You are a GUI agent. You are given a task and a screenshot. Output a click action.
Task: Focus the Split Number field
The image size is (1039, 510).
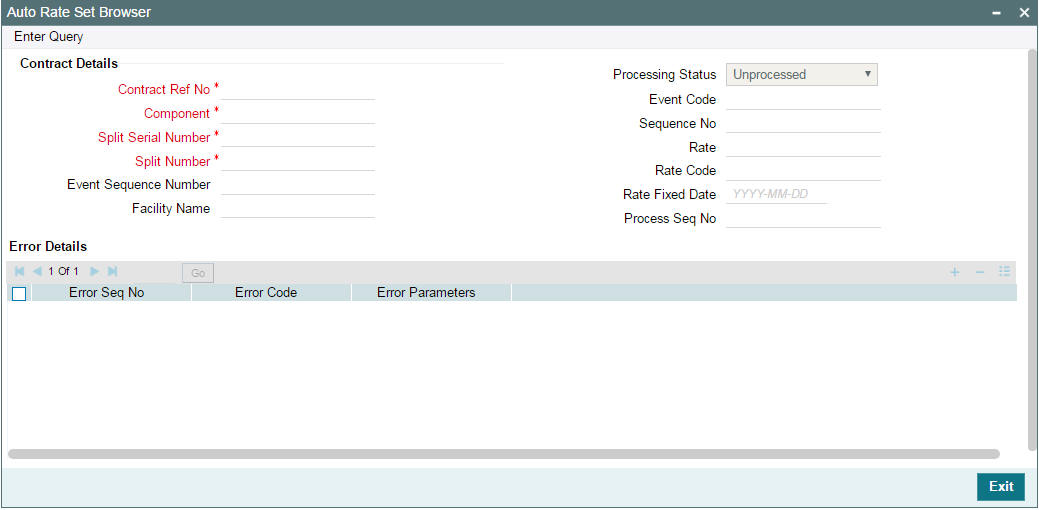[298, 161]
